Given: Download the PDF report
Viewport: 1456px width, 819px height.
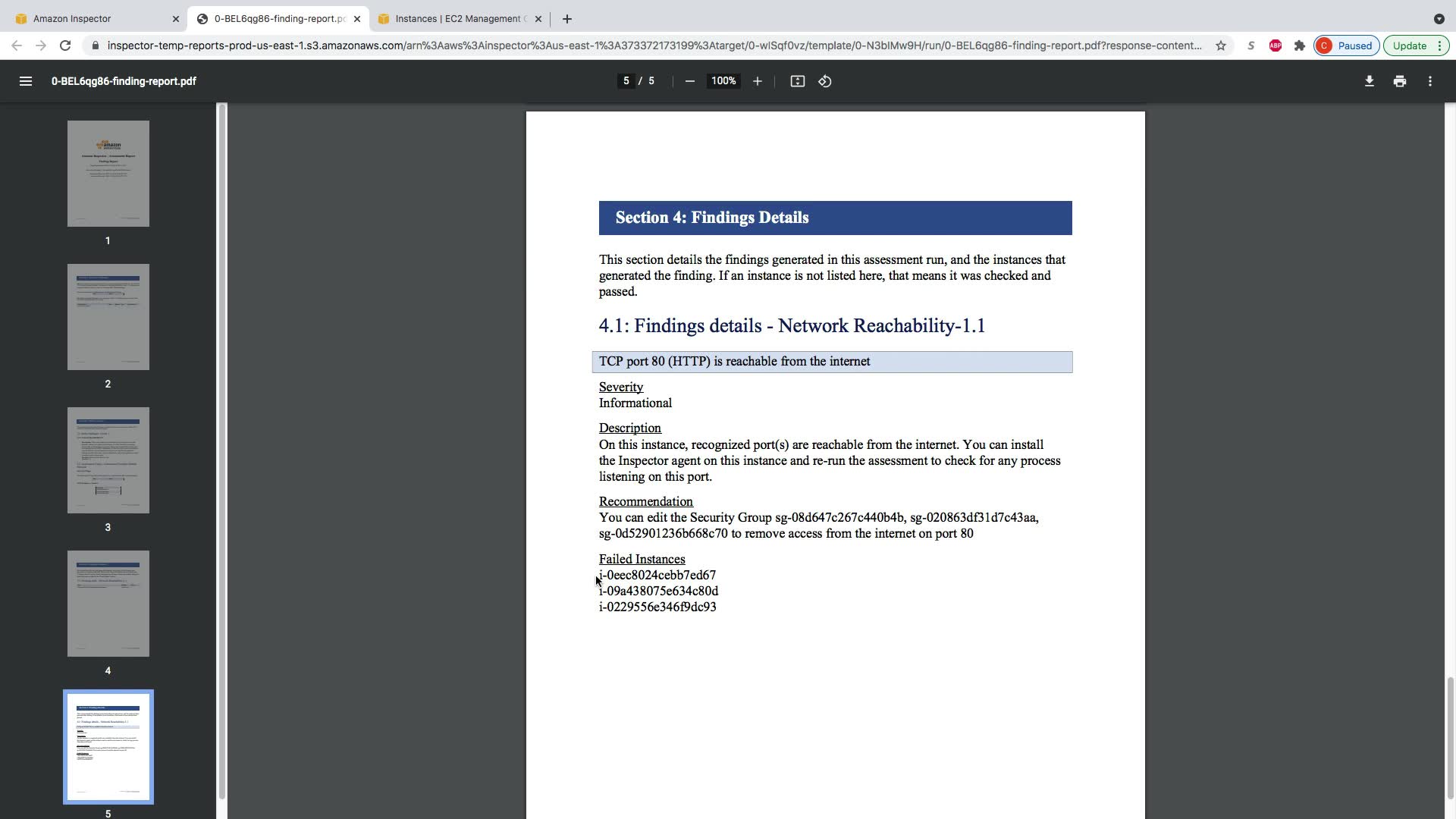Looking at the screenshot, I should [x=1369, y=81].
